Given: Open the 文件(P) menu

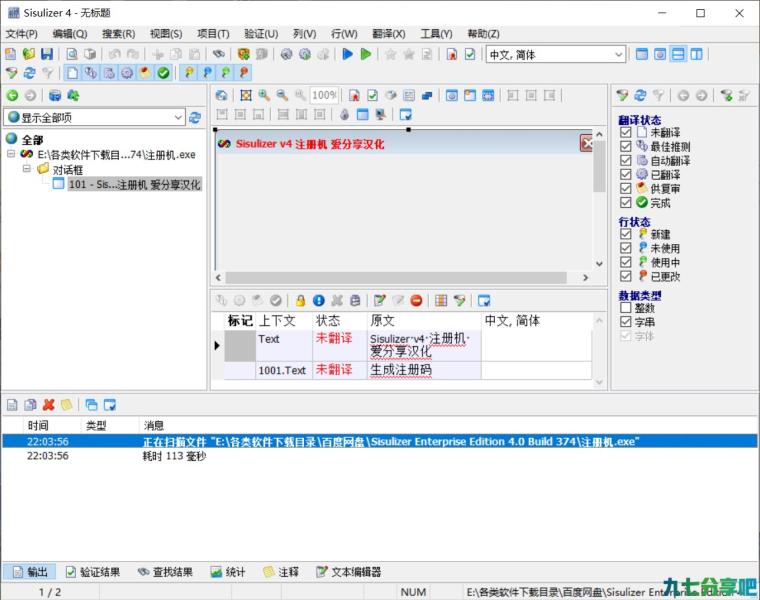Looking at the screenshot, I should coord(22,33).
